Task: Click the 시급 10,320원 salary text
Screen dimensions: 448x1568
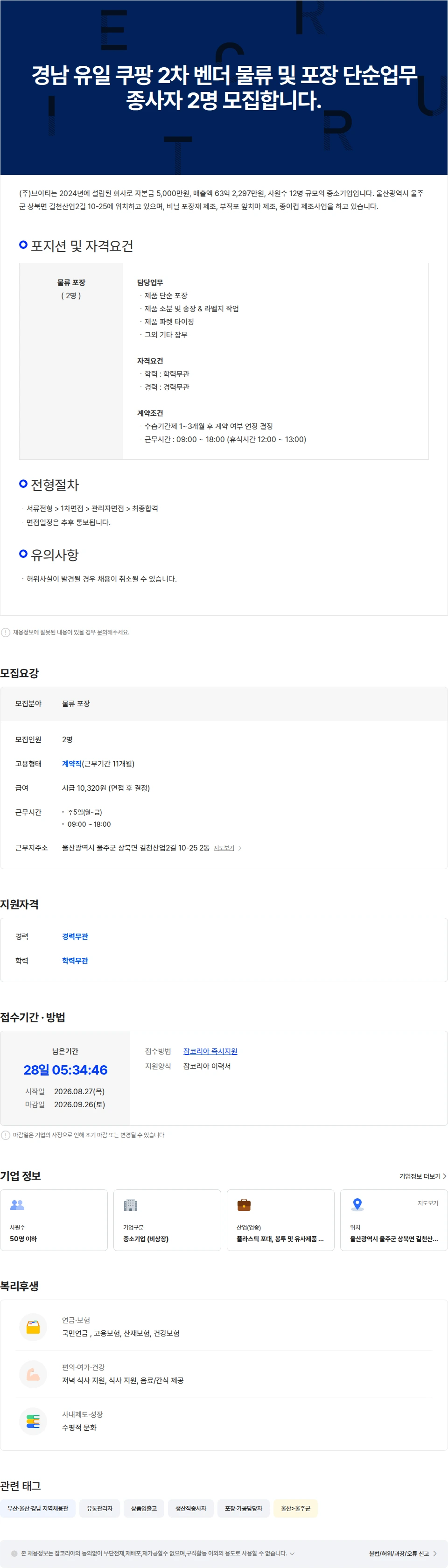Action: (106, 788)
